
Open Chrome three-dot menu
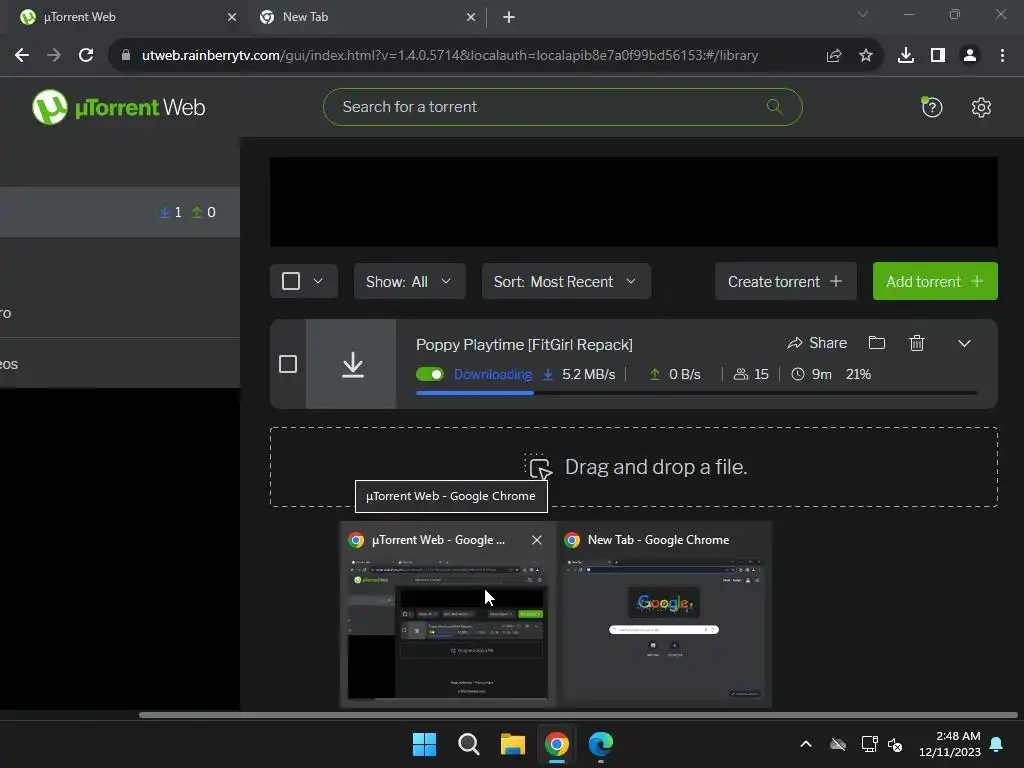point(1002,56)
